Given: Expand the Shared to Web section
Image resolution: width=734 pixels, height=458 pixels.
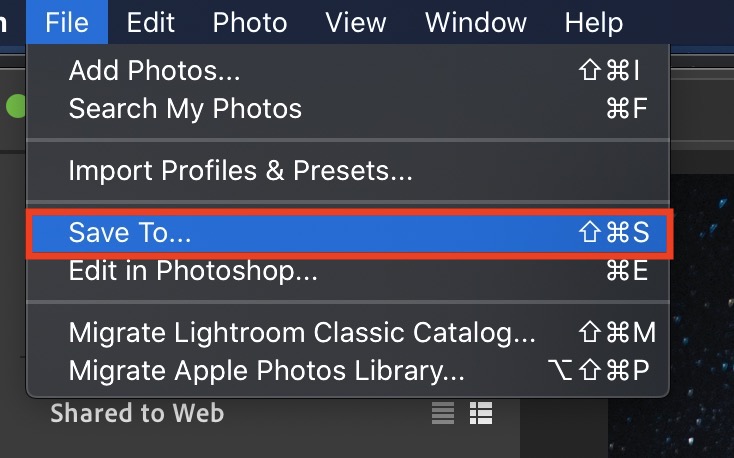Looking at the screenshot, I should (137, 413).
